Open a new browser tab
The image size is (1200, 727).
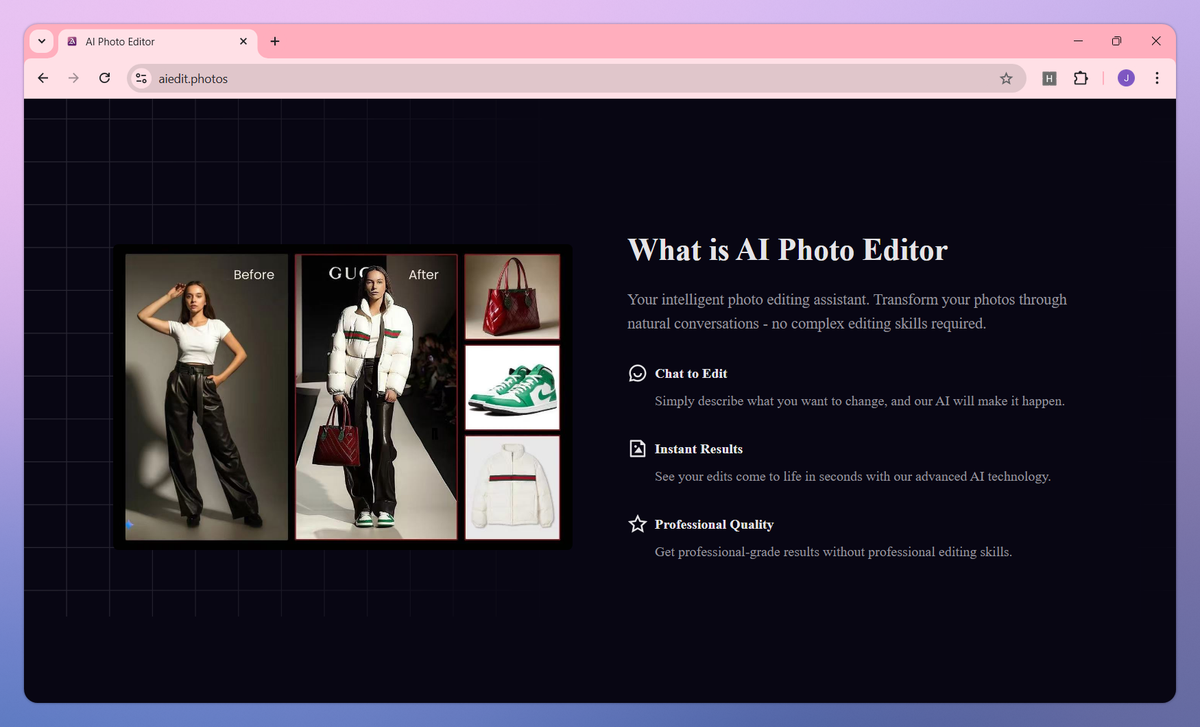click(275, 42)
